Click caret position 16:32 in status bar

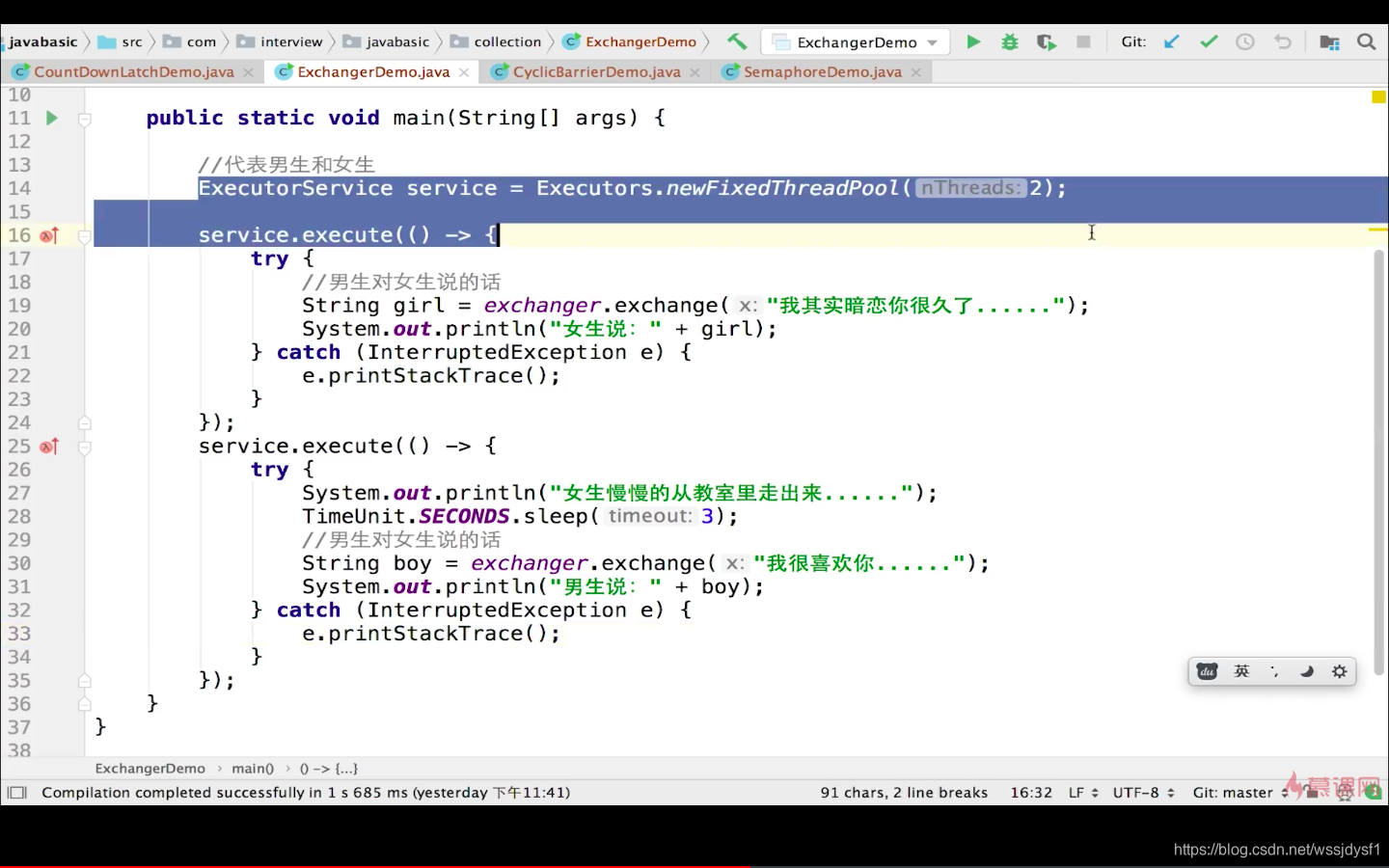tap(1031, 793)
